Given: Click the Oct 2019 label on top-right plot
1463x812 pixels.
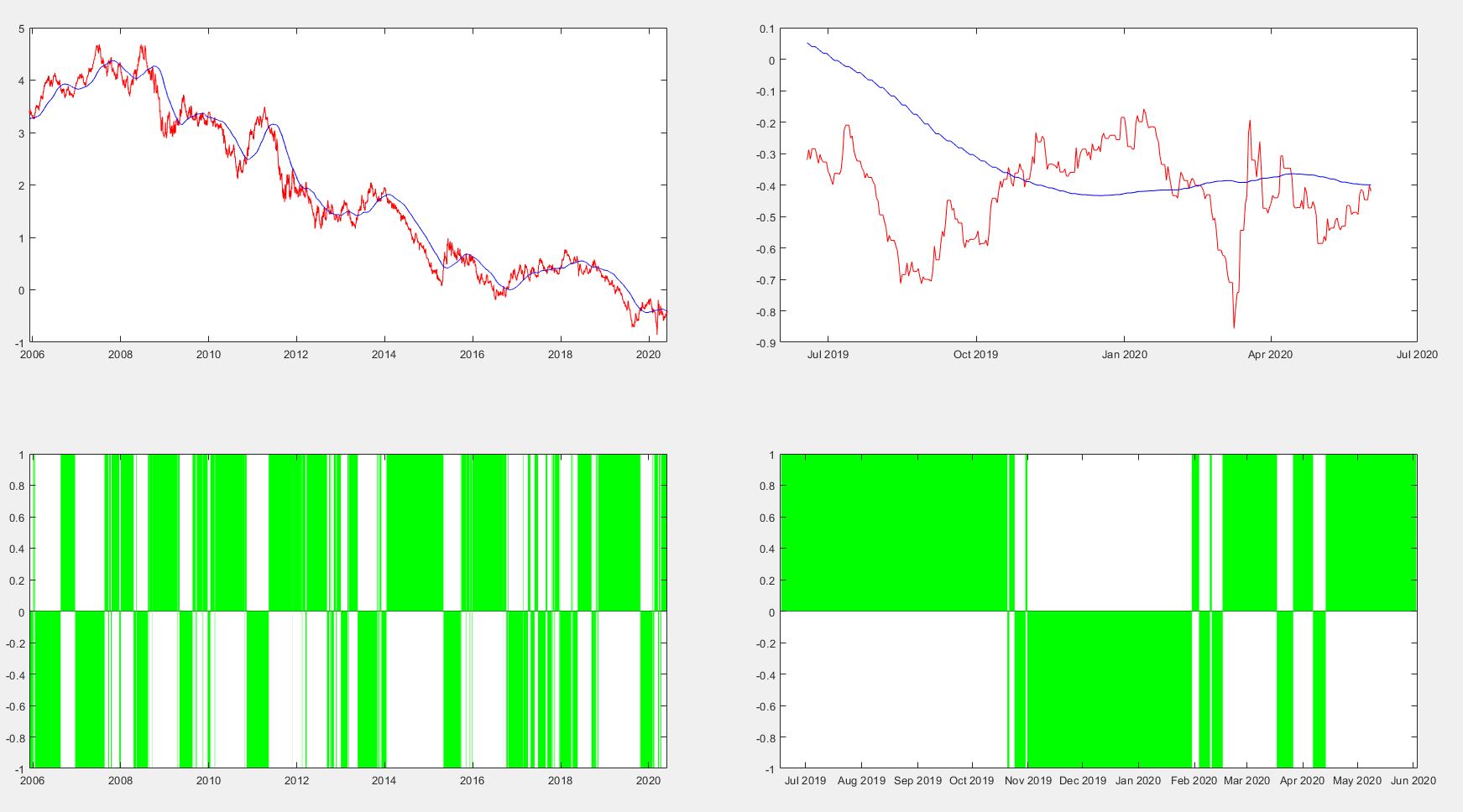Looking at the screenshot, I should pos(975,354).
